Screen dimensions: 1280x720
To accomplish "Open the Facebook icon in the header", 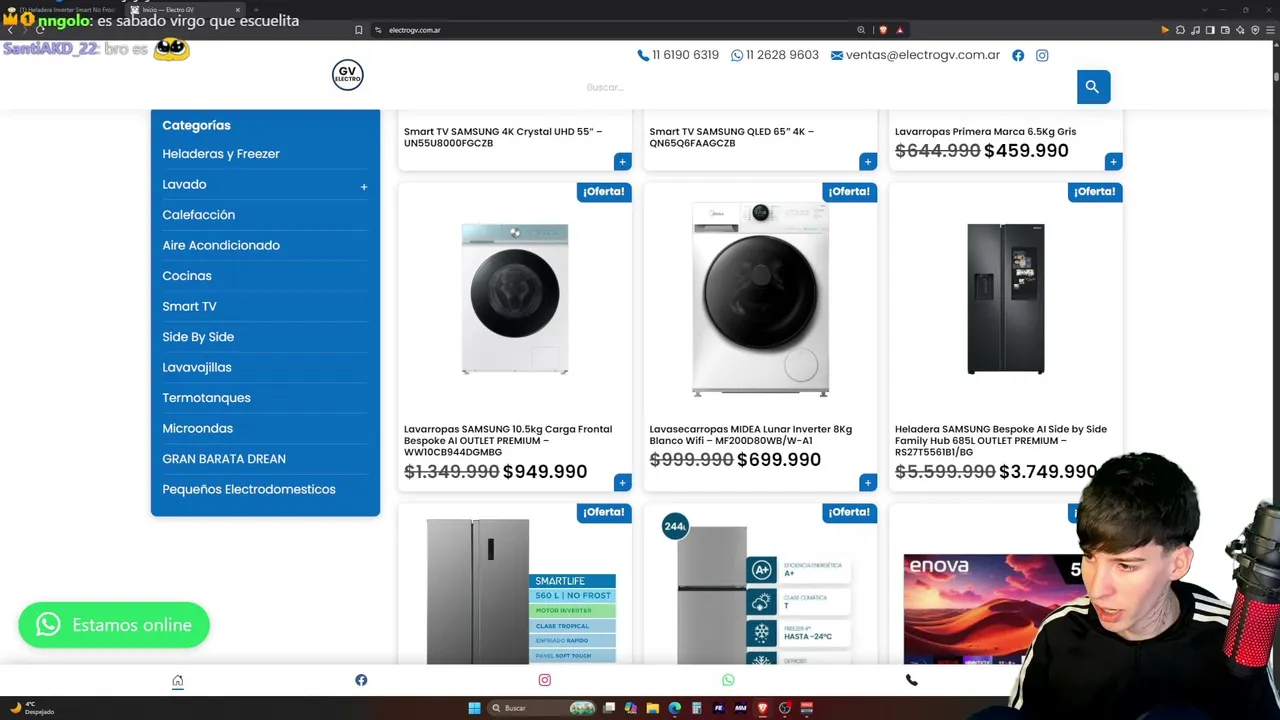I will (x=1018, y=55).
